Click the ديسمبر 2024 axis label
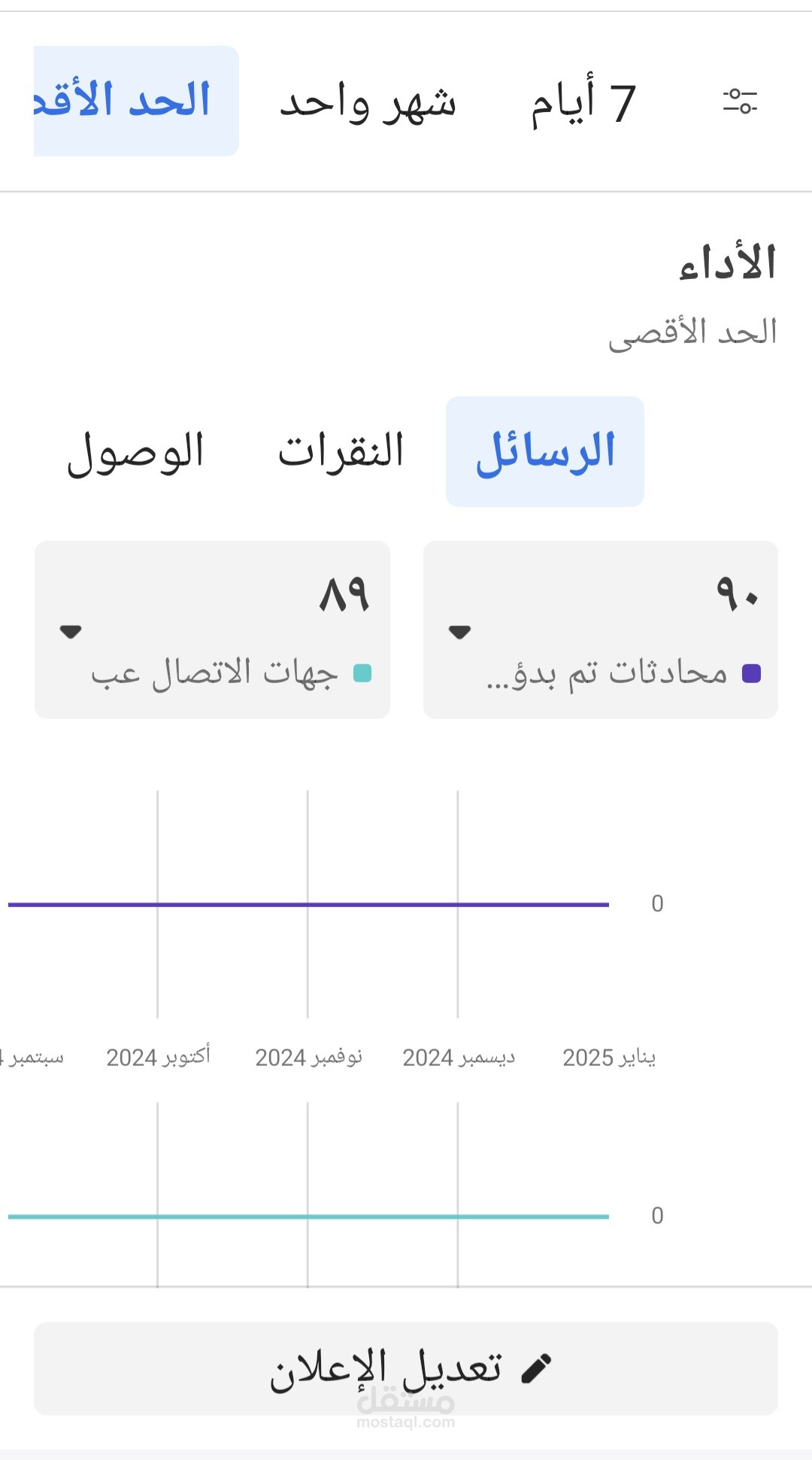The image size is (812, 1460). pos(459,1058)
